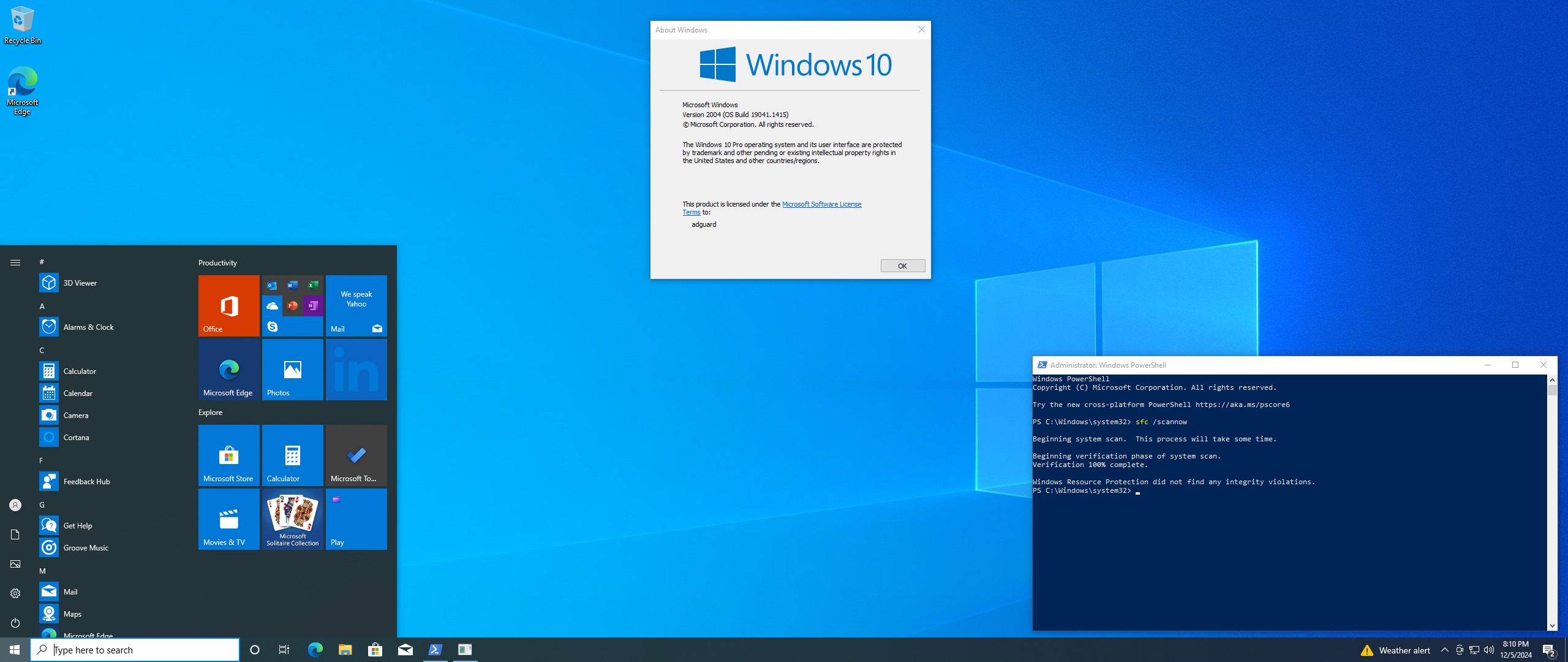Open Pictures from the Start sidebar
Image resolution: width=1568 pixels, height=662 pixels.
pos(15,564)
